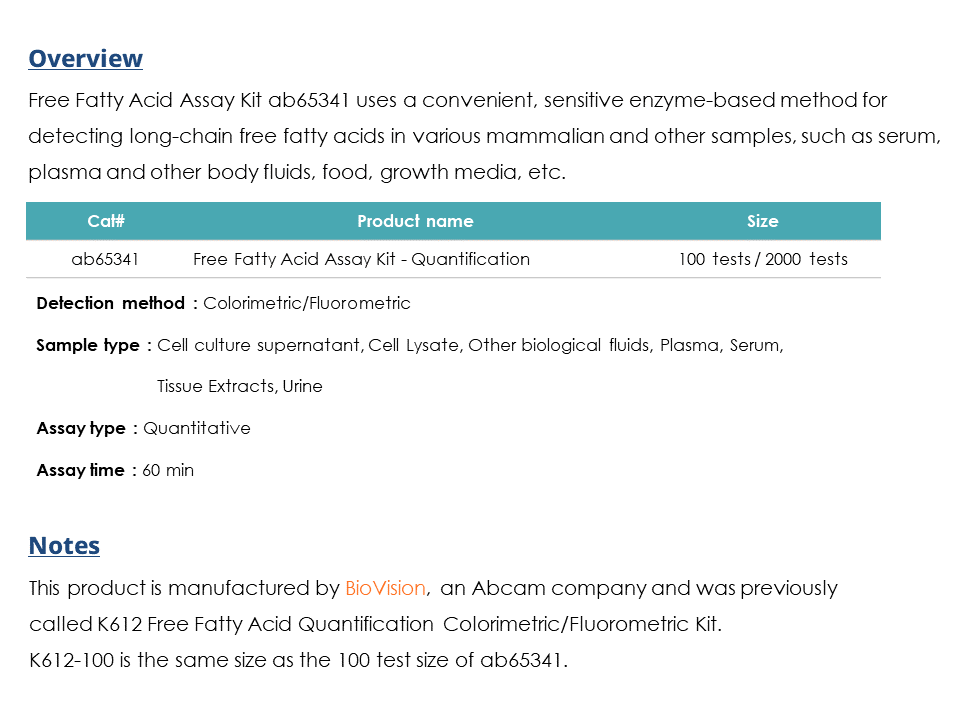The height and width of the screenshot is (720, 960).
Task: Click the 60 min value
Action: 168,470
